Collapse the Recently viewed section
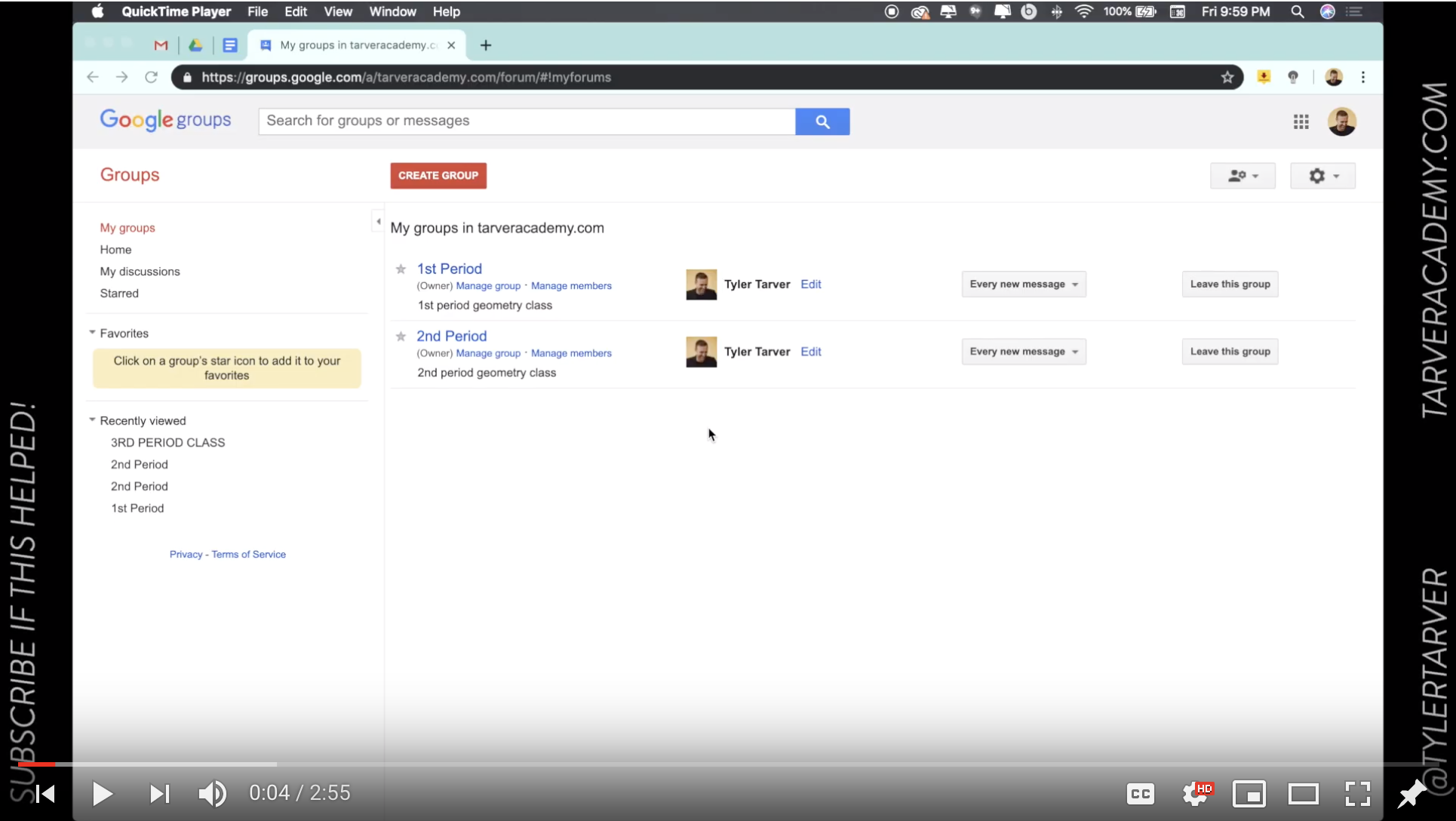The image size is (1456, 821). (92, 420)
